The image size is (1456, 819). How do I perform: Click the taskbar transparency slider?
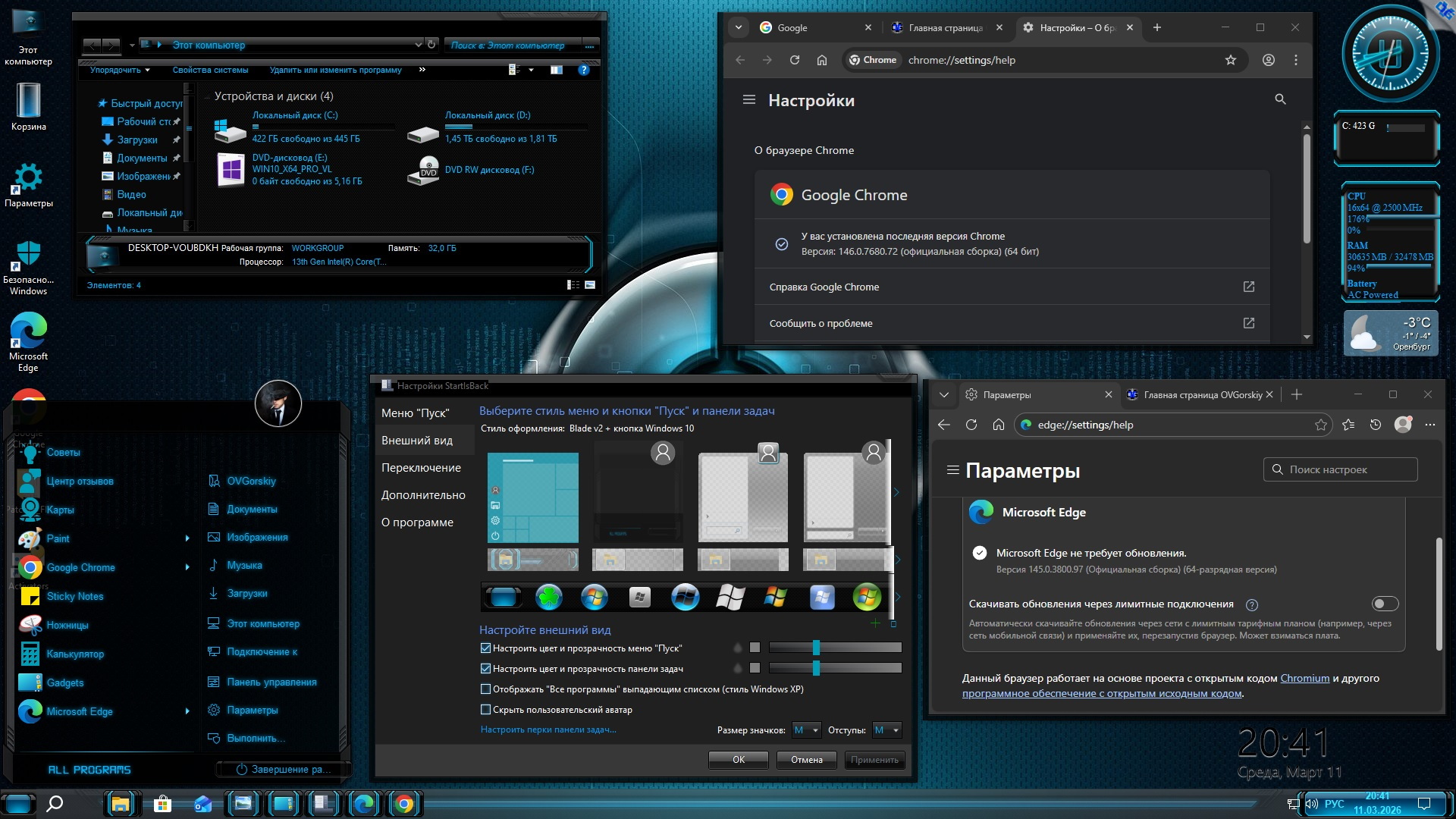pyautogui.click(x=816, y=668)
